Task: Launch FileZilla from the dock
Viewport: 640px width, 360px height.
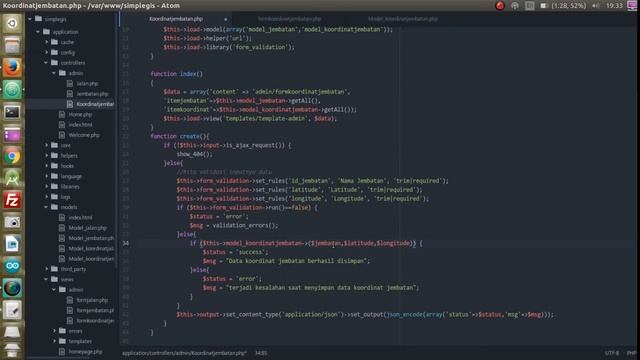Action: click(12, 200)
